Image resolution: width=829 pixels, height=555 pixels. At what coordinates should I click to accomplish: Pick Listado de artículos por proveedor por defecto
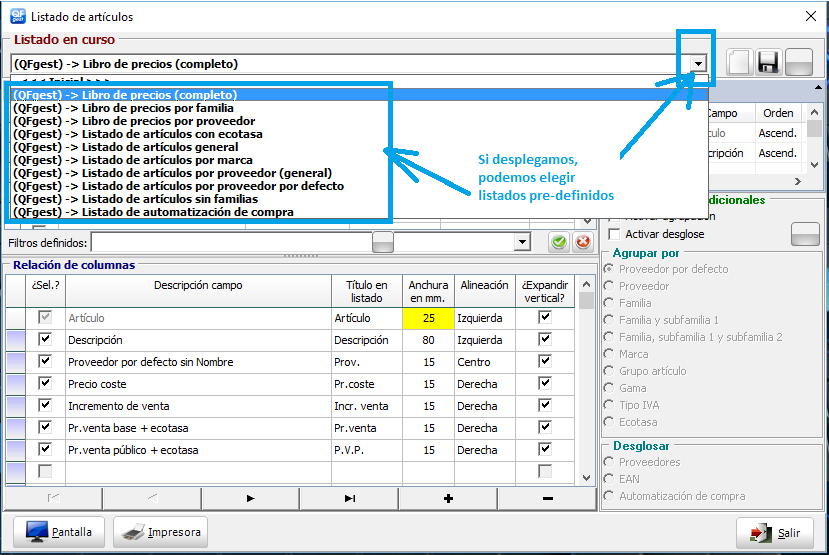pos(360,186)
